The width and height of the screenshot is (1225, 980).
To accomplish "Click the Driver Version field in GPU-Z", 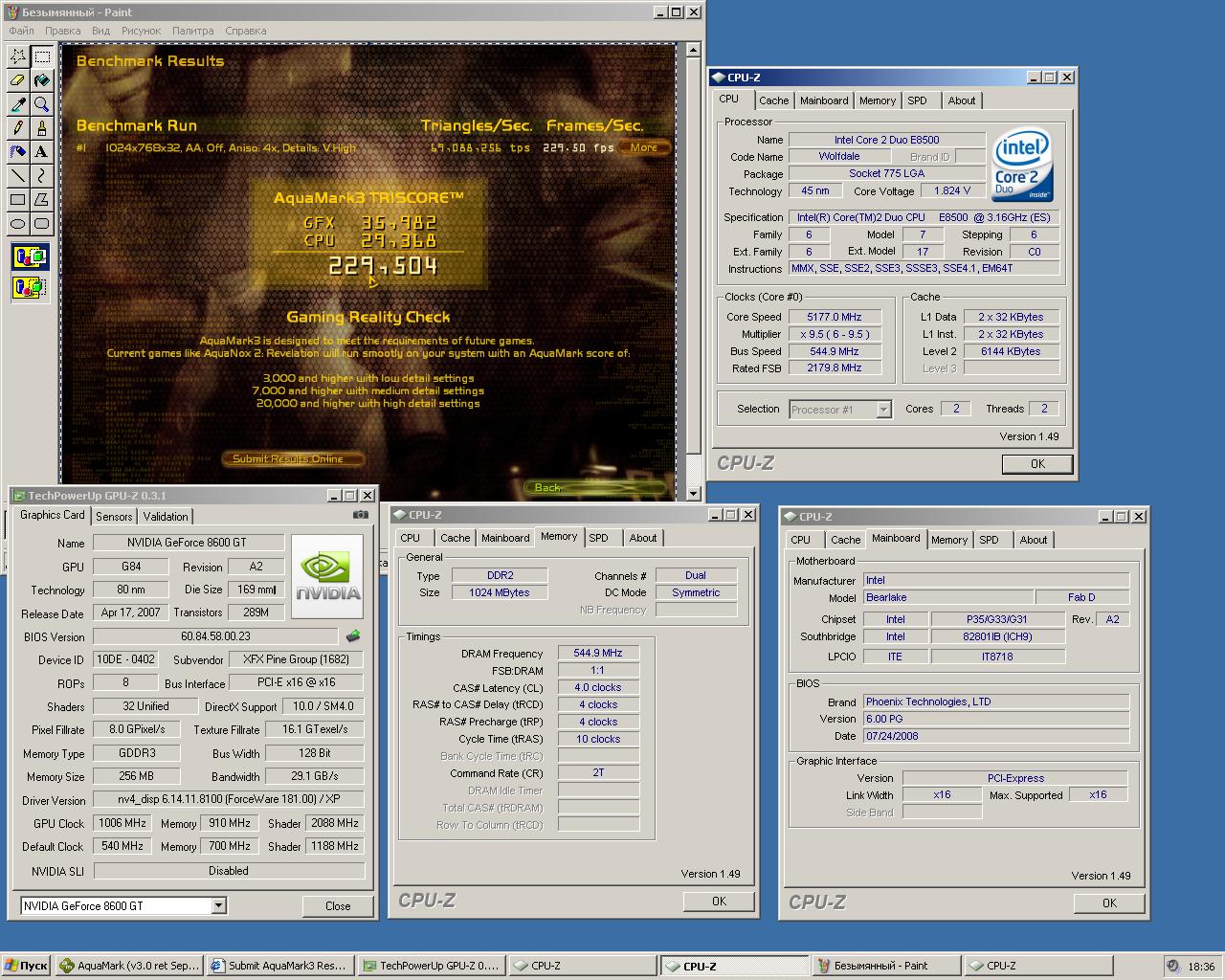I will (229, 799).
